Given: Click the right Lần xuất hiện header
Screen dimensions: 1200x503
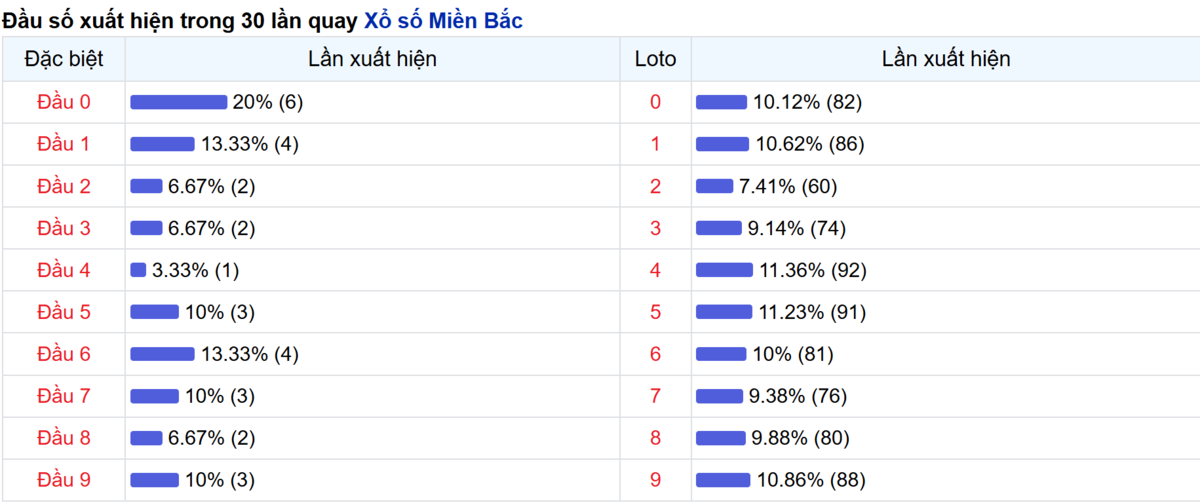Looking at the screenshot, I should tap(946, 59).
